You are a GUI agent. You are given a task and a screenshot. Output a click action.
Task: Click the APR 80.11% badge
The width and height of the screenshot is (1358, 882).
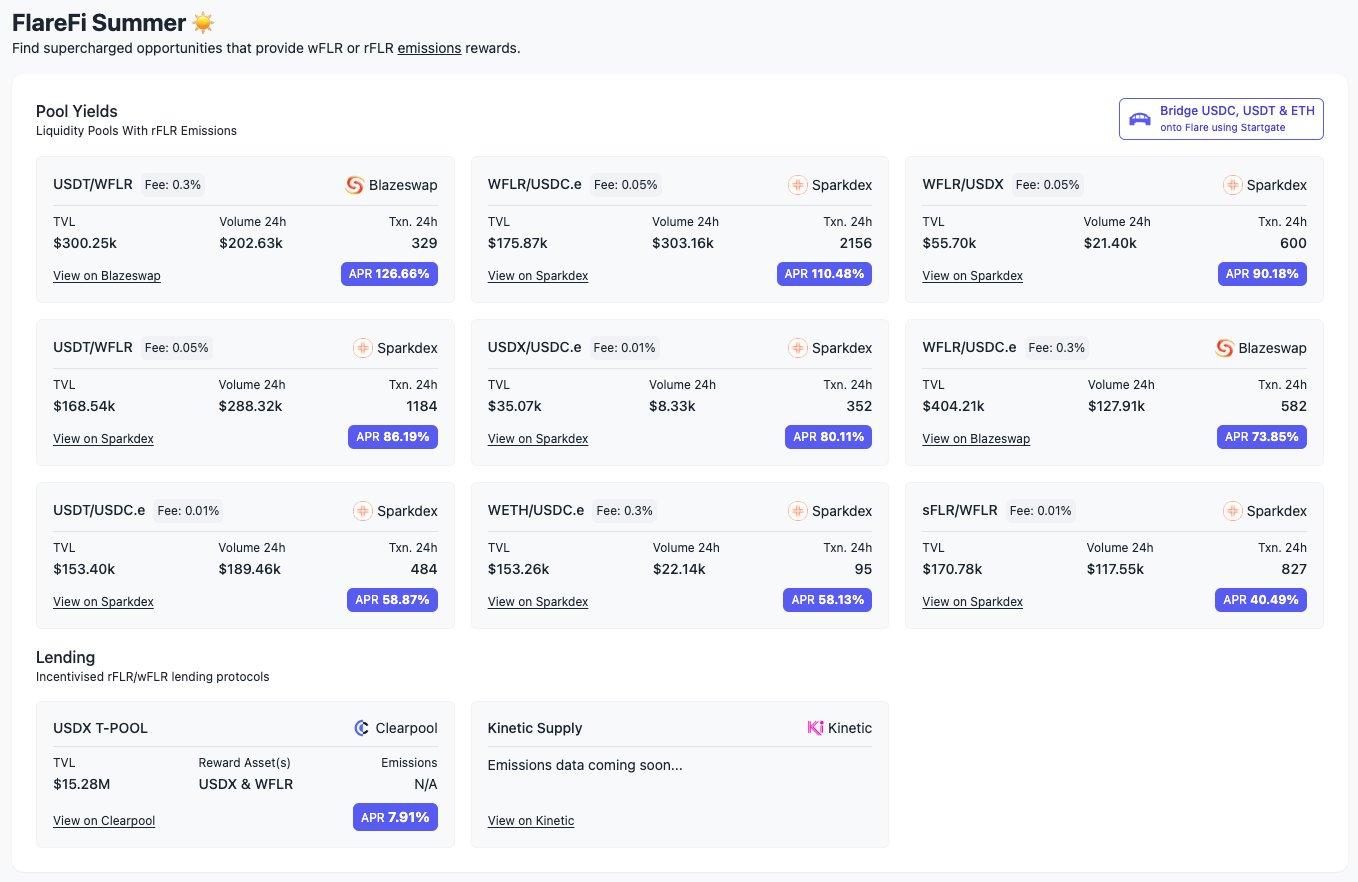828,437
